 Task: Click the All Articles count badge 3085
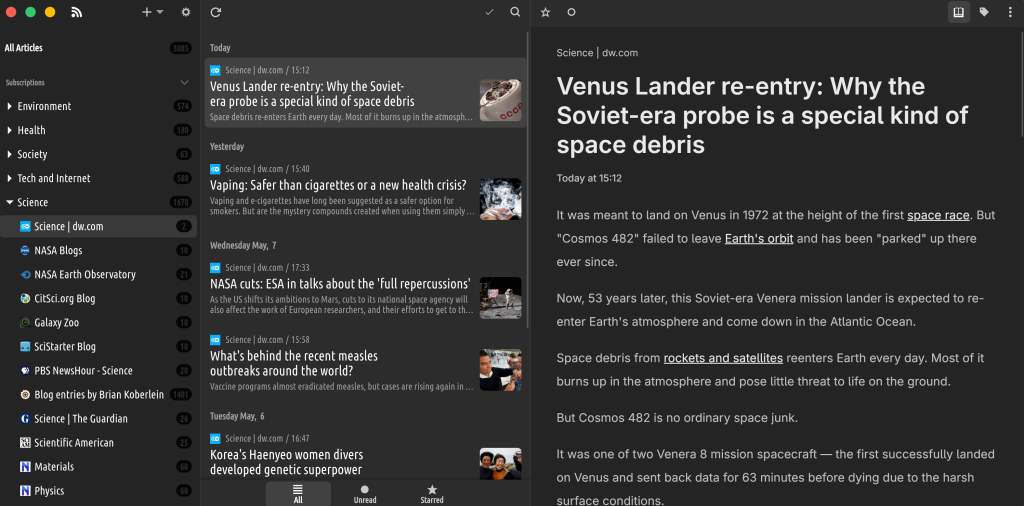pyautogui.click(x=180, y=48)
